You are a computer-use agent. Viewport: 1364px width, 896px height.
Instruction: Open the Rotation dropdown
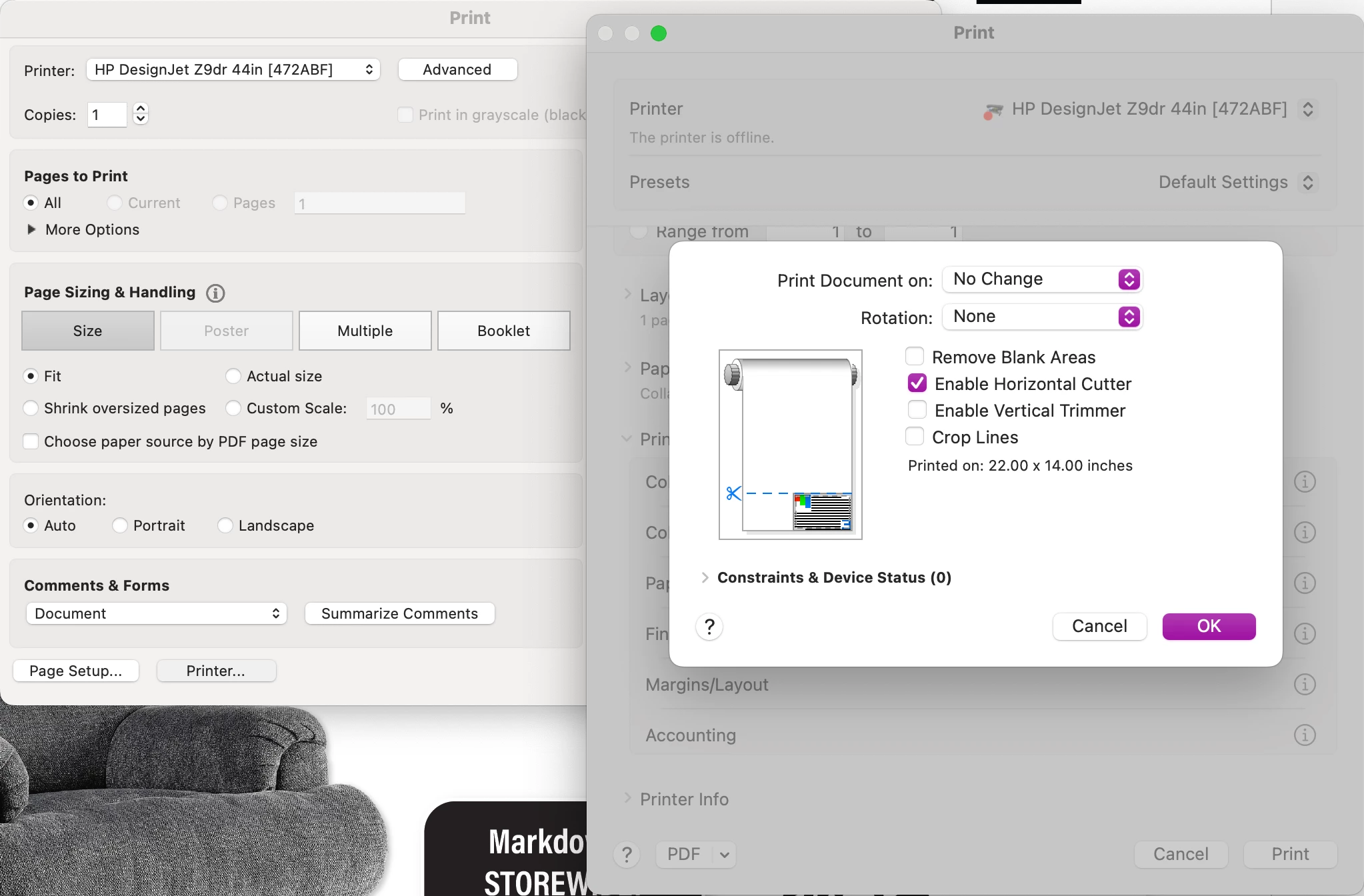pyautogui.click(x=1042, y=317)
